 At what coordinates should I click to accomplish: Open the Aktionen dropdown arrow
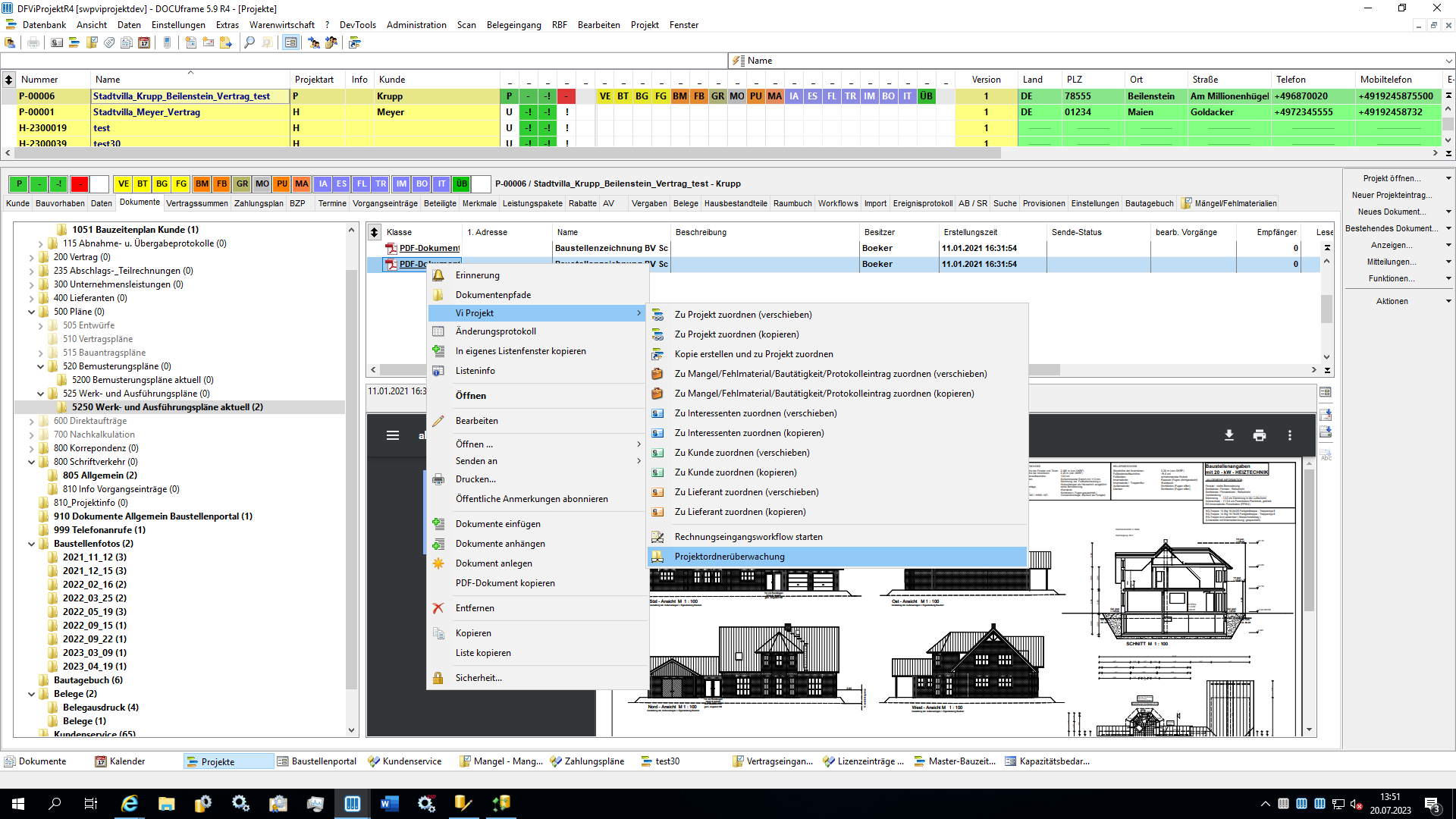(x=1448, y=302)
